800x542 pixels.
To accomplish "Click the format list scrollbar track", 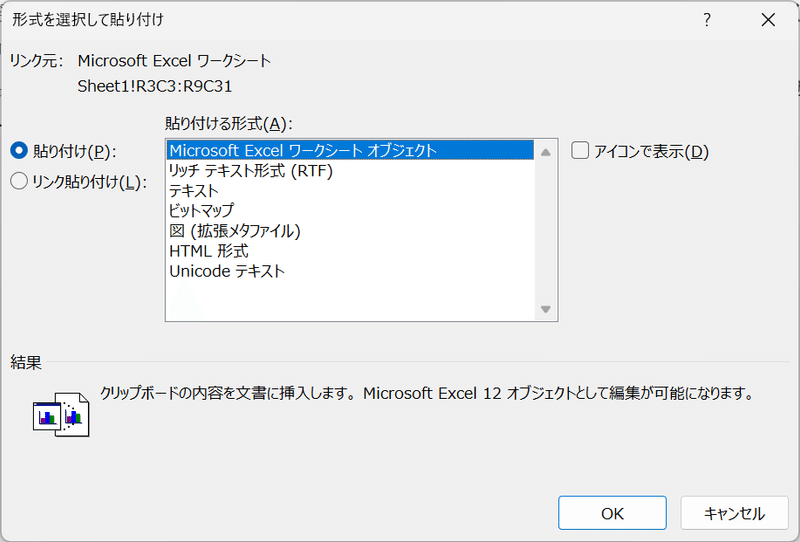I will [545, 231].
